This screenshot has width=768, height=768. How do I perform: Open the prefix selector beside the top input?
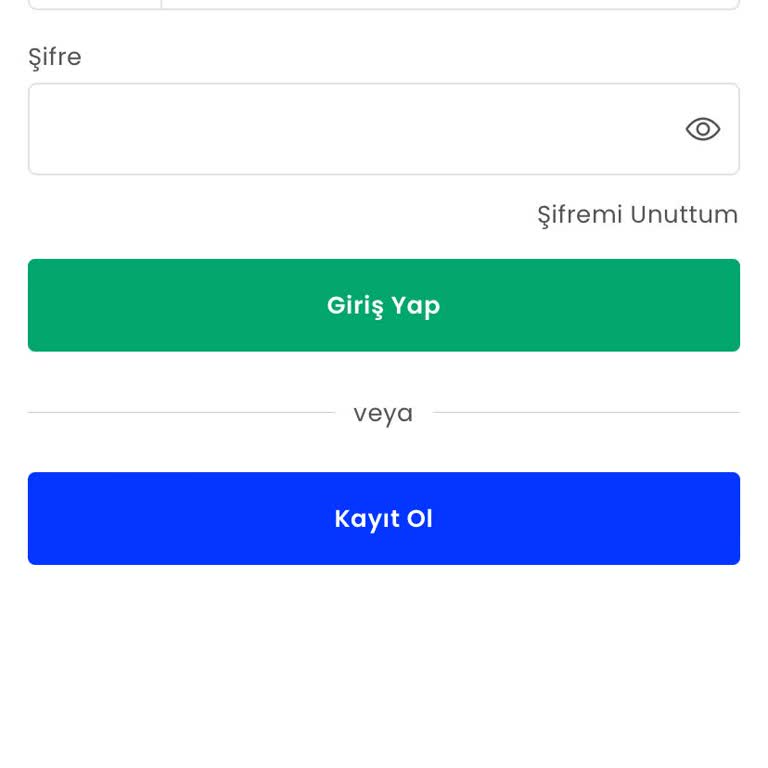click(95, 4)
